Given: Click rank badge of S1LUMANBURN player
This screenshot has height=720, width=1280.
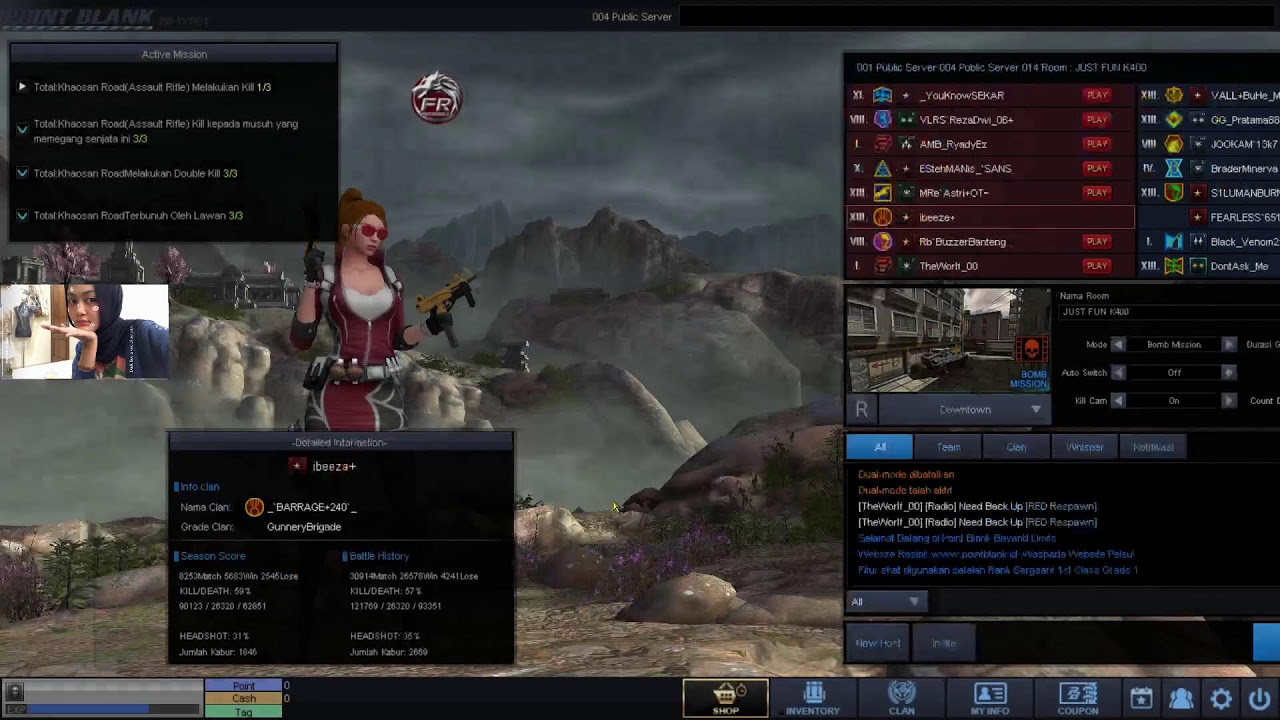Looking at the screenshot, I should click(1174, 192).
